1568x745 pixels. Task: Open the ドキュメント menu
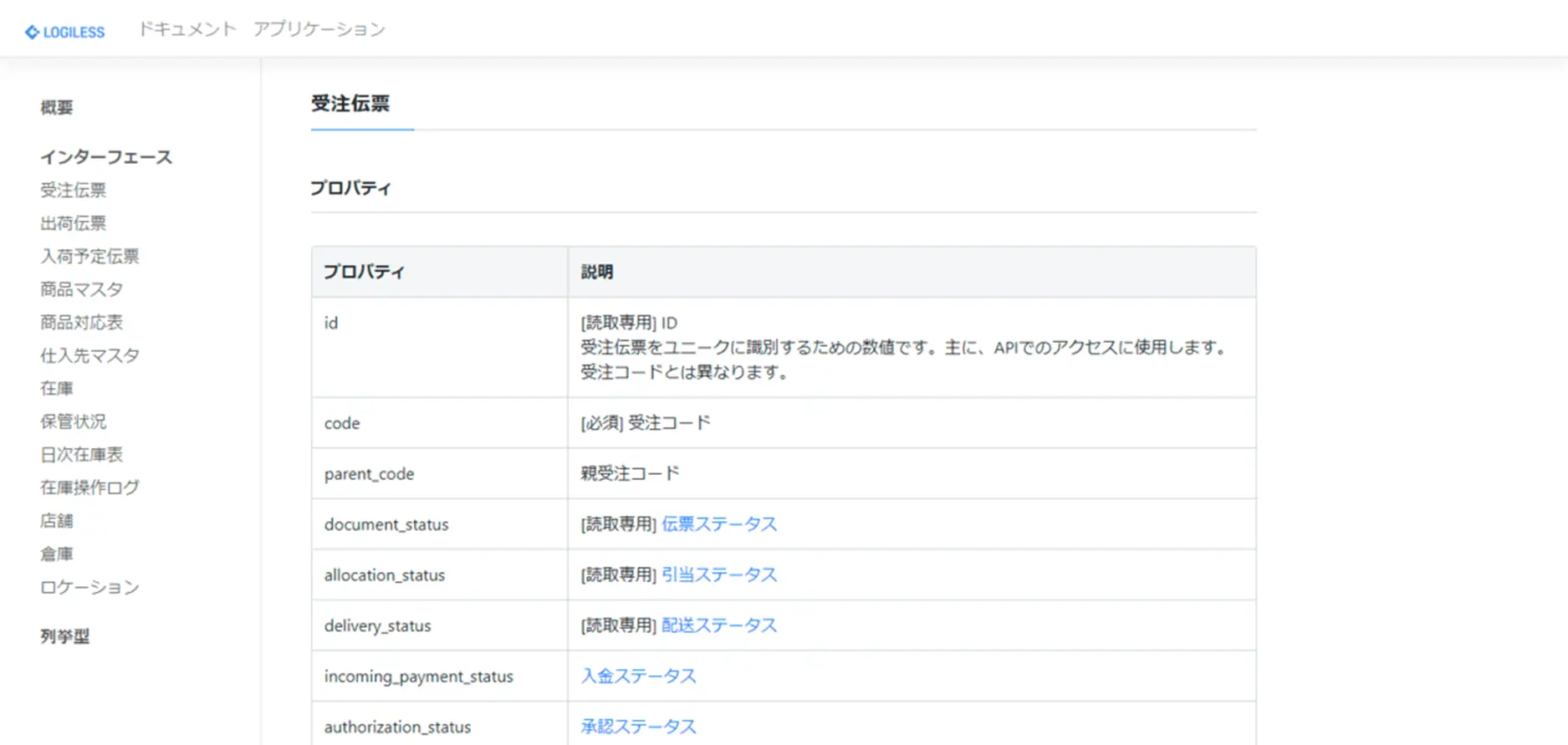pyautogui.click(x=187, y=29)
